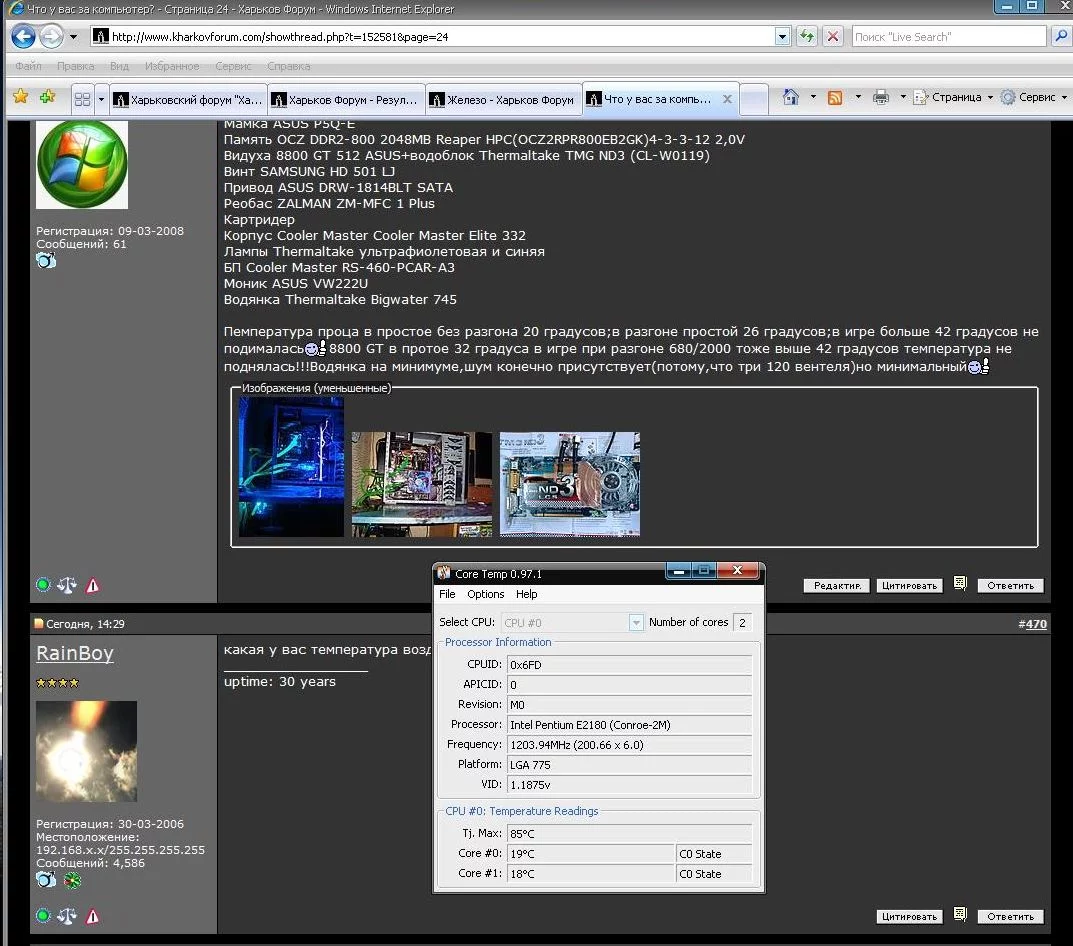This screenshot has height=946, width=1073.
Task: Click the magnifier search button
Action: tap(1060, 36)
